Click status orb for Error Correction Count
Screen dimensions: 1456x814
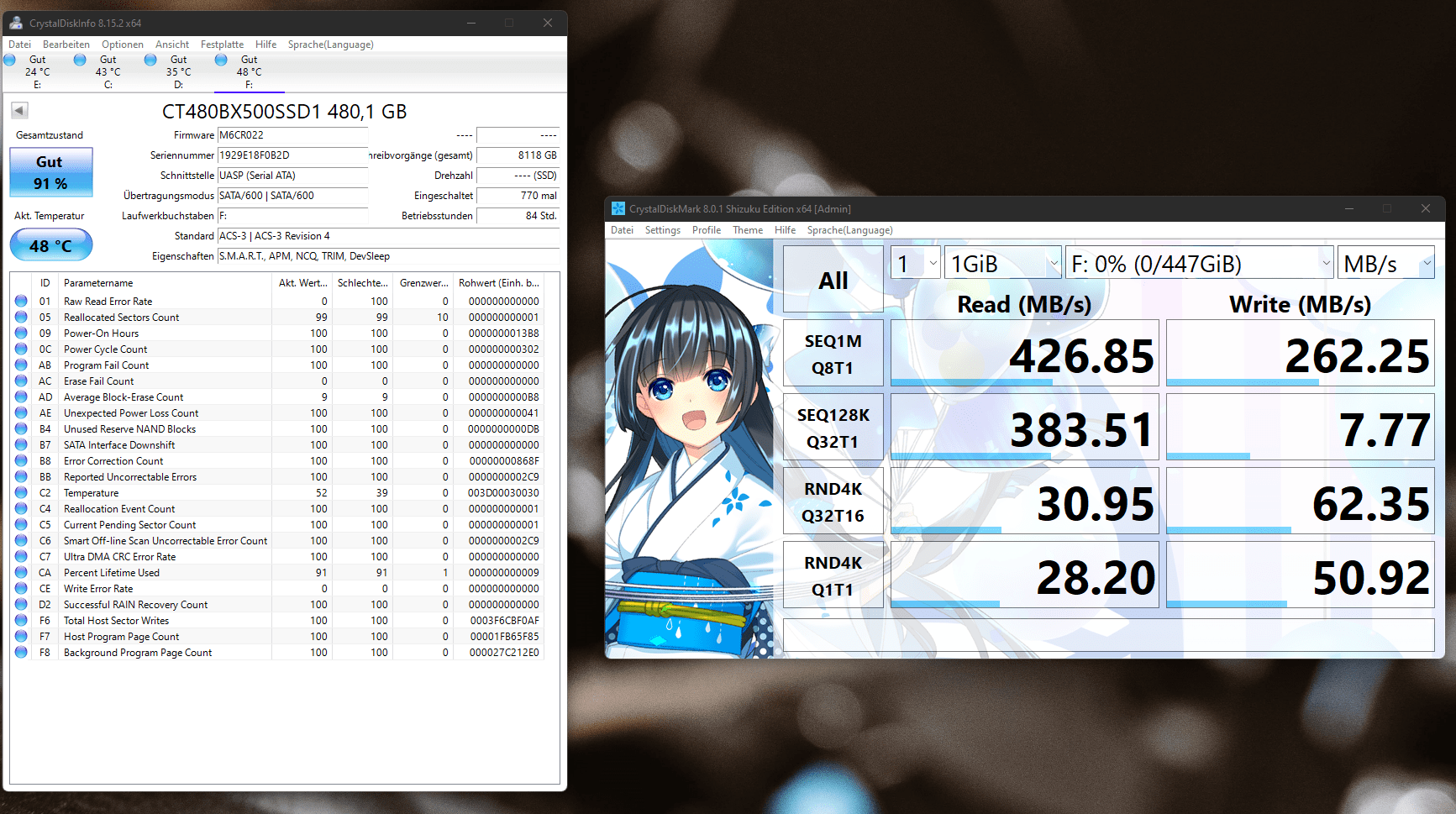(x=21, y=460)
